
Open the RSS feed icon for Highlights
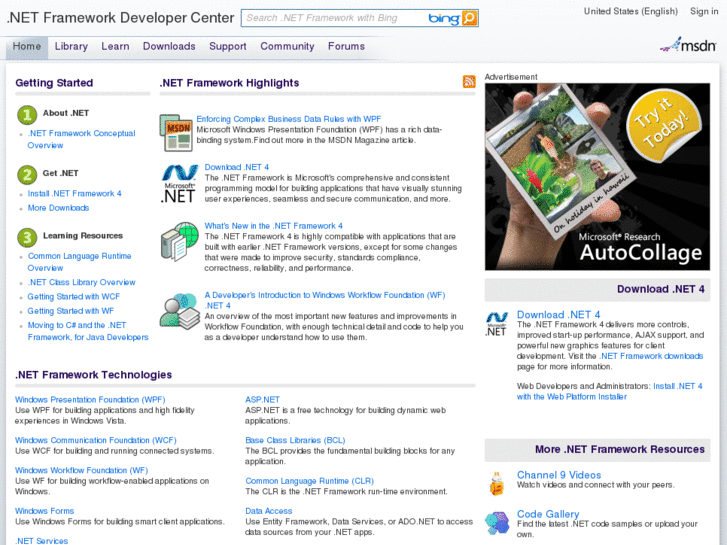[469, 81]
